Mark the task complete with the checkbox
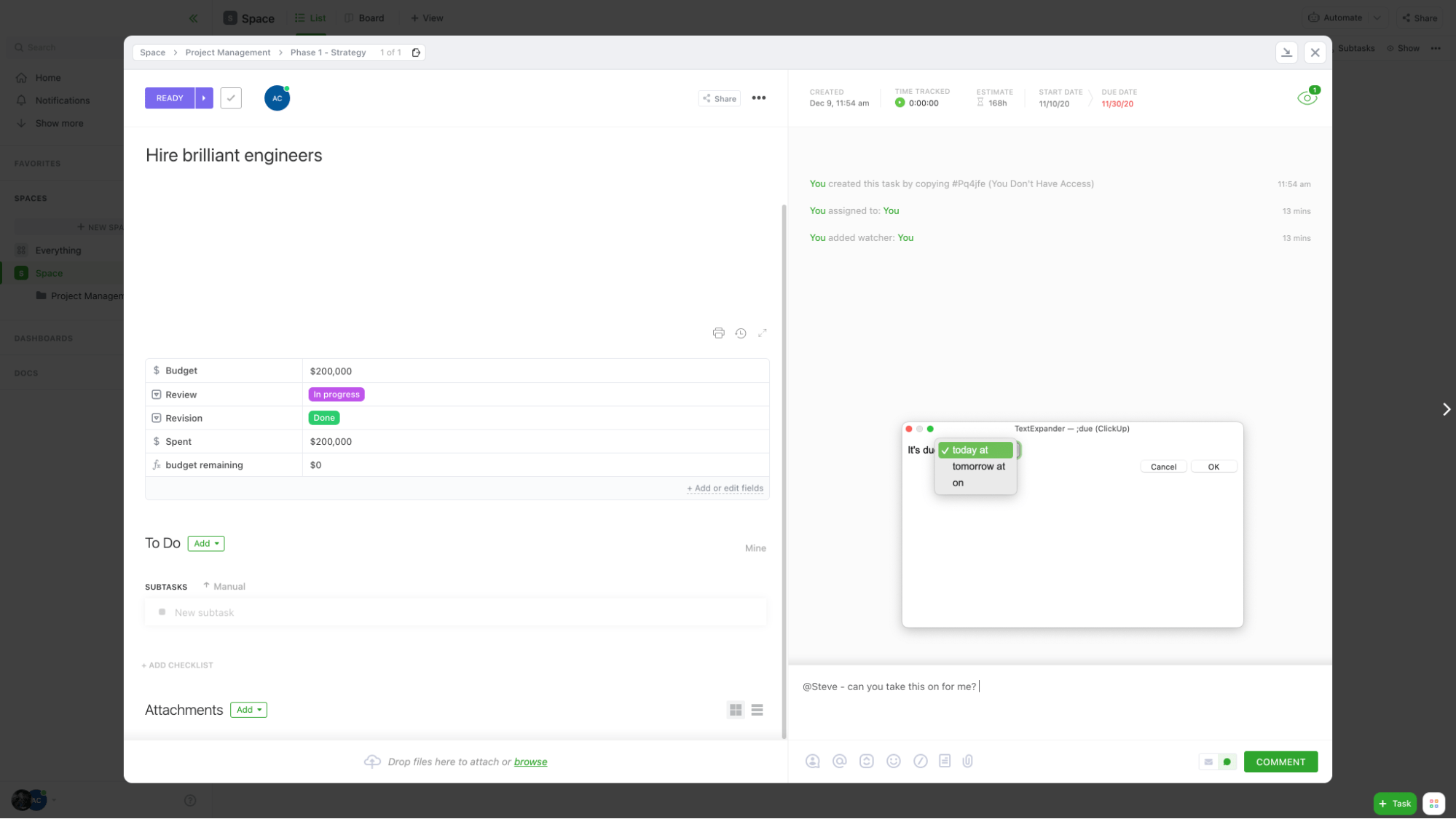Image resolution: width=1456 pixels, height=819 pixels. click(231, 98)
